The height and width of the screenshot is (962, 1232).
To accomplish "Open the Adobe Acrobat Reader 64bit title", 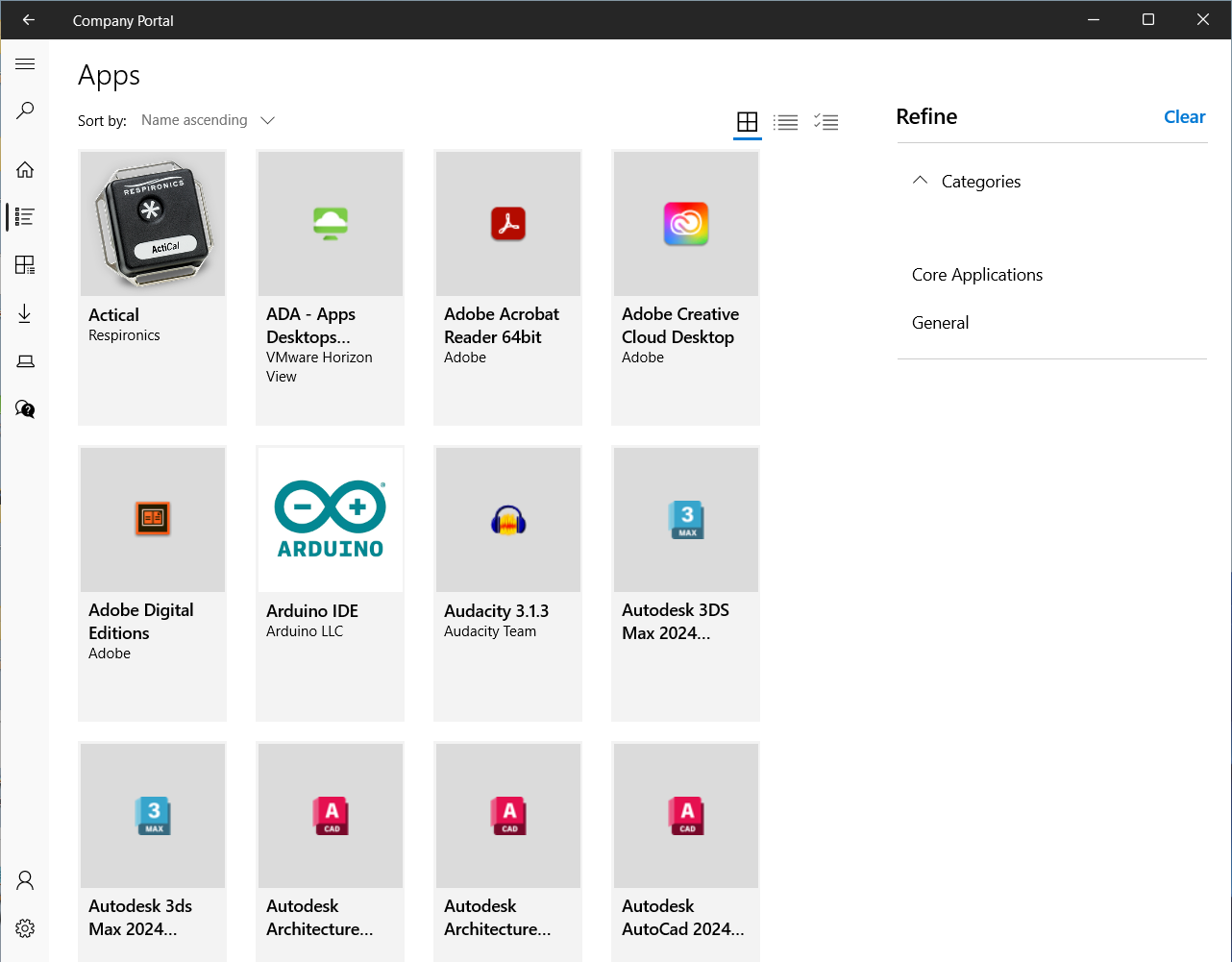I will coord(502,326).
